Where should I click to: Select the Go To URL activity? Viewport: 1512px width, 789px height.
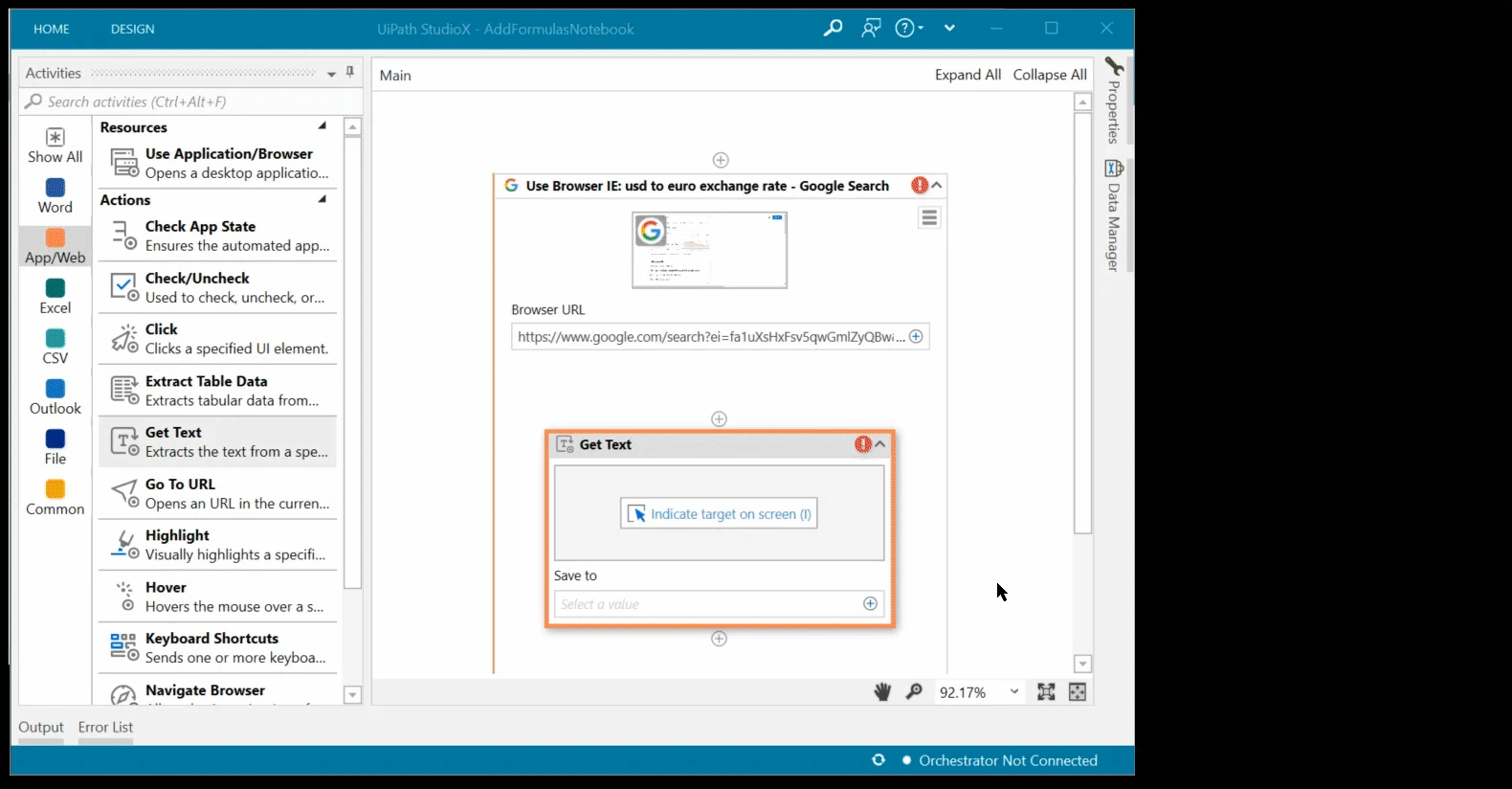tap(218, 494)
